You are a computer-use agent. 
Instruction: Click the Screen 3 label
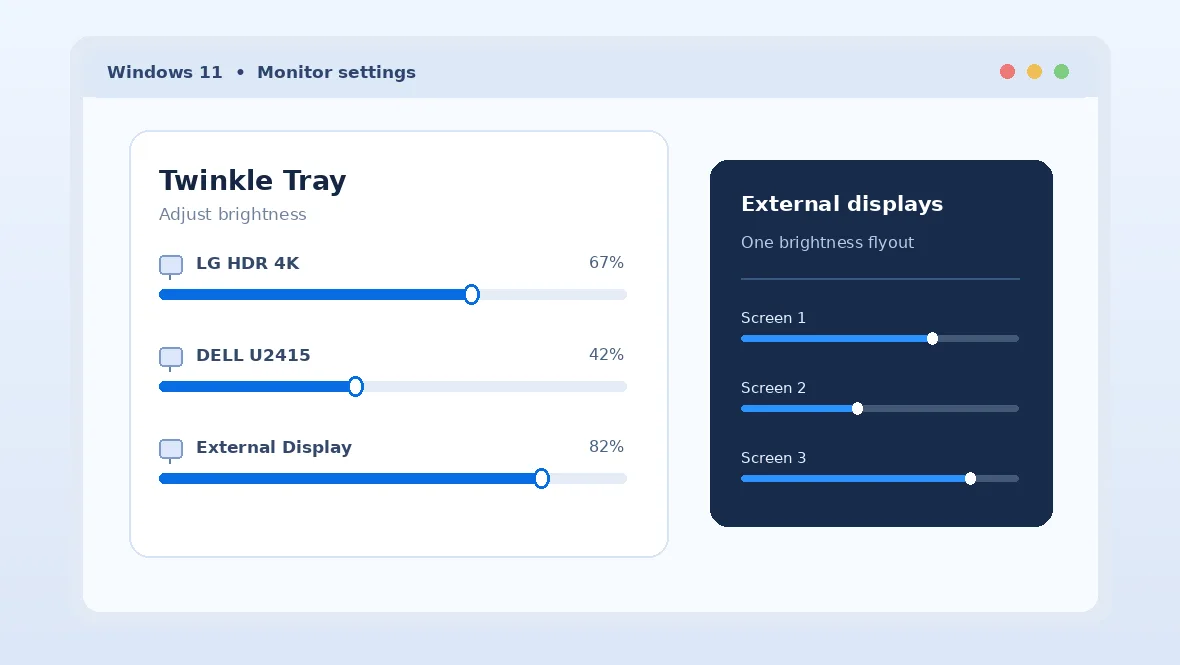click(x=773, y=457)
